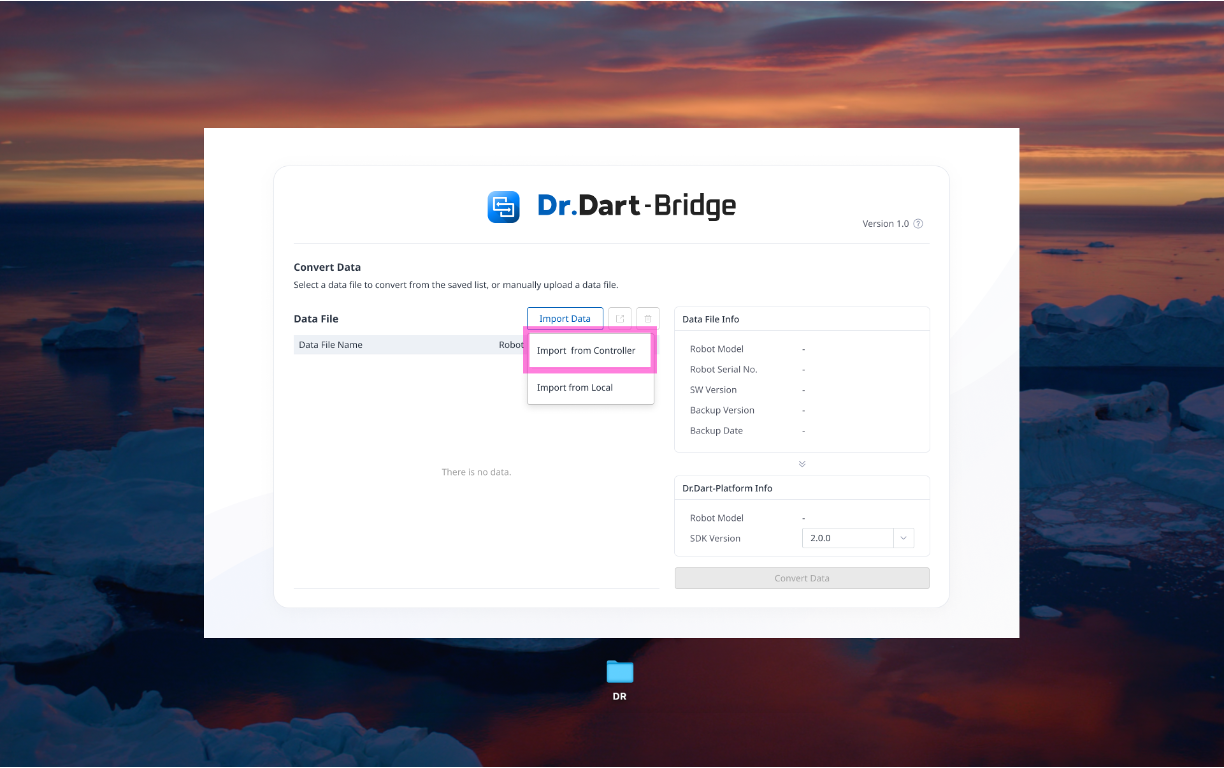Click the Import Data button
Screen dimensions: 1224x768
click(565, 319)
